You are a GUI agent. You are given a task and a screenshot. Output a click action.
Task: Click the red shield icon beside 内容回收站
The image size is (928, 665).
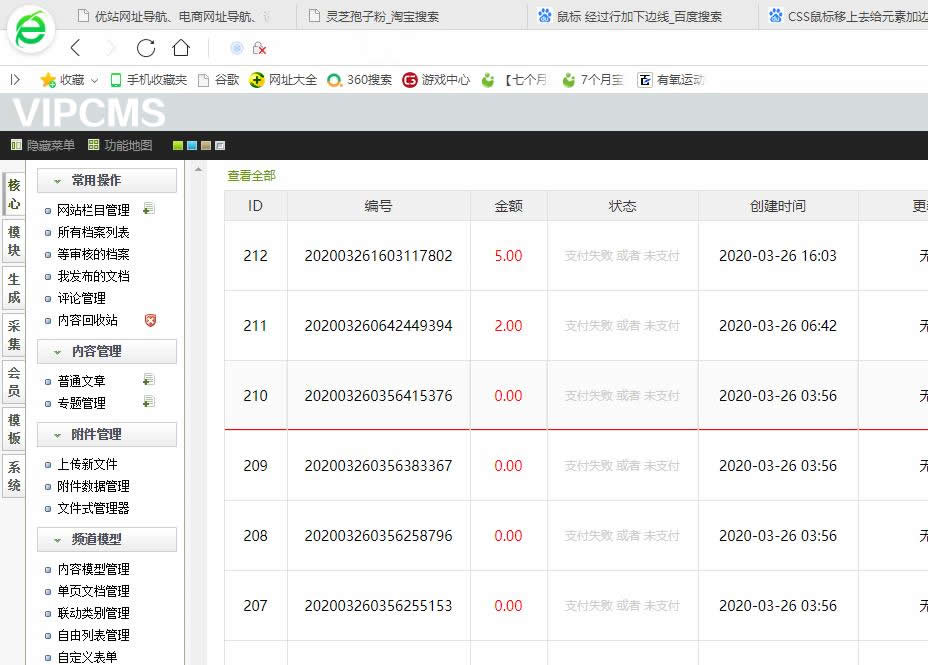click(150, 320)
